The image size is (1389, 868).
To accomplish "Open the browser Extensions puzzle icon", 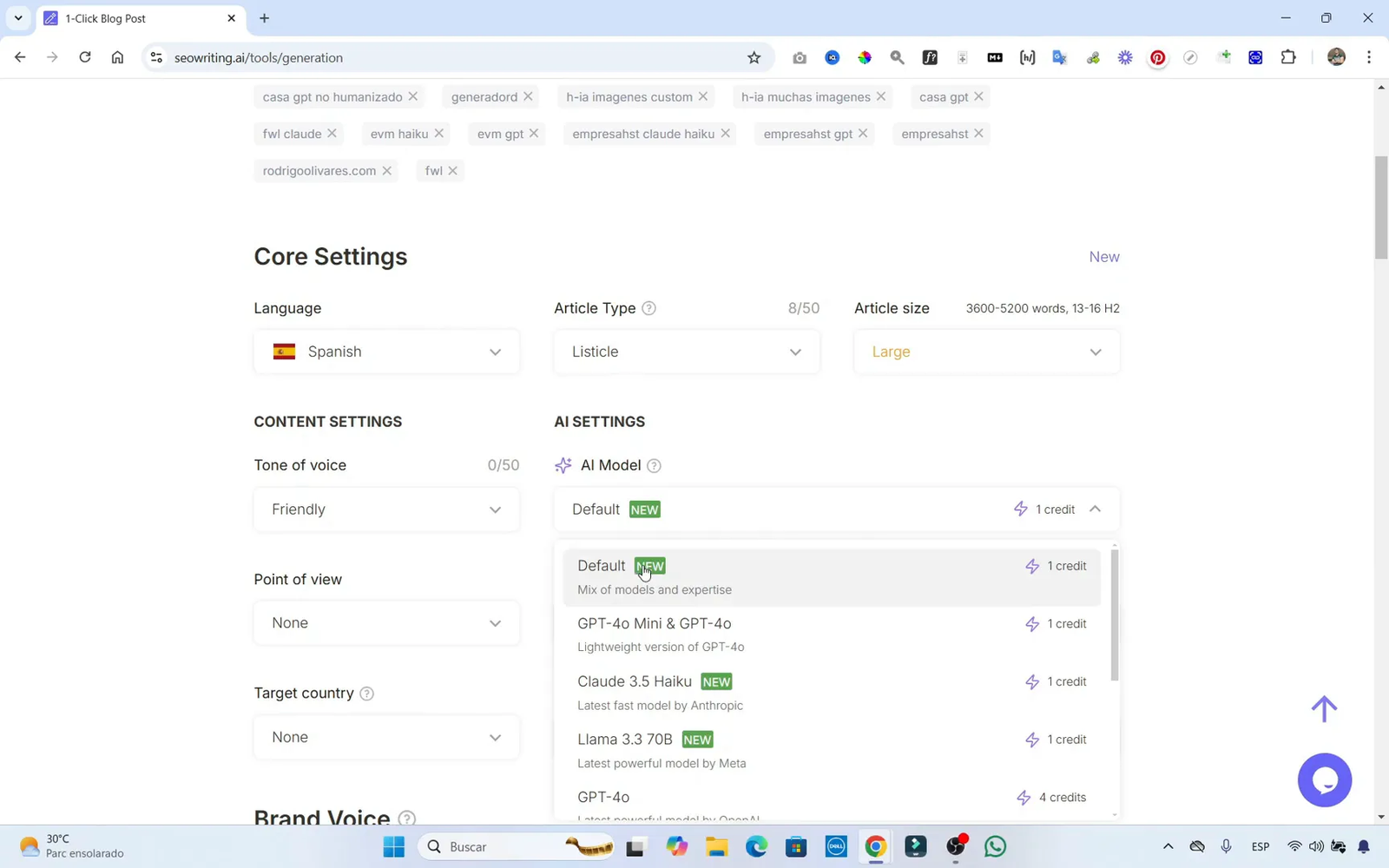I will coord(1288,57).
